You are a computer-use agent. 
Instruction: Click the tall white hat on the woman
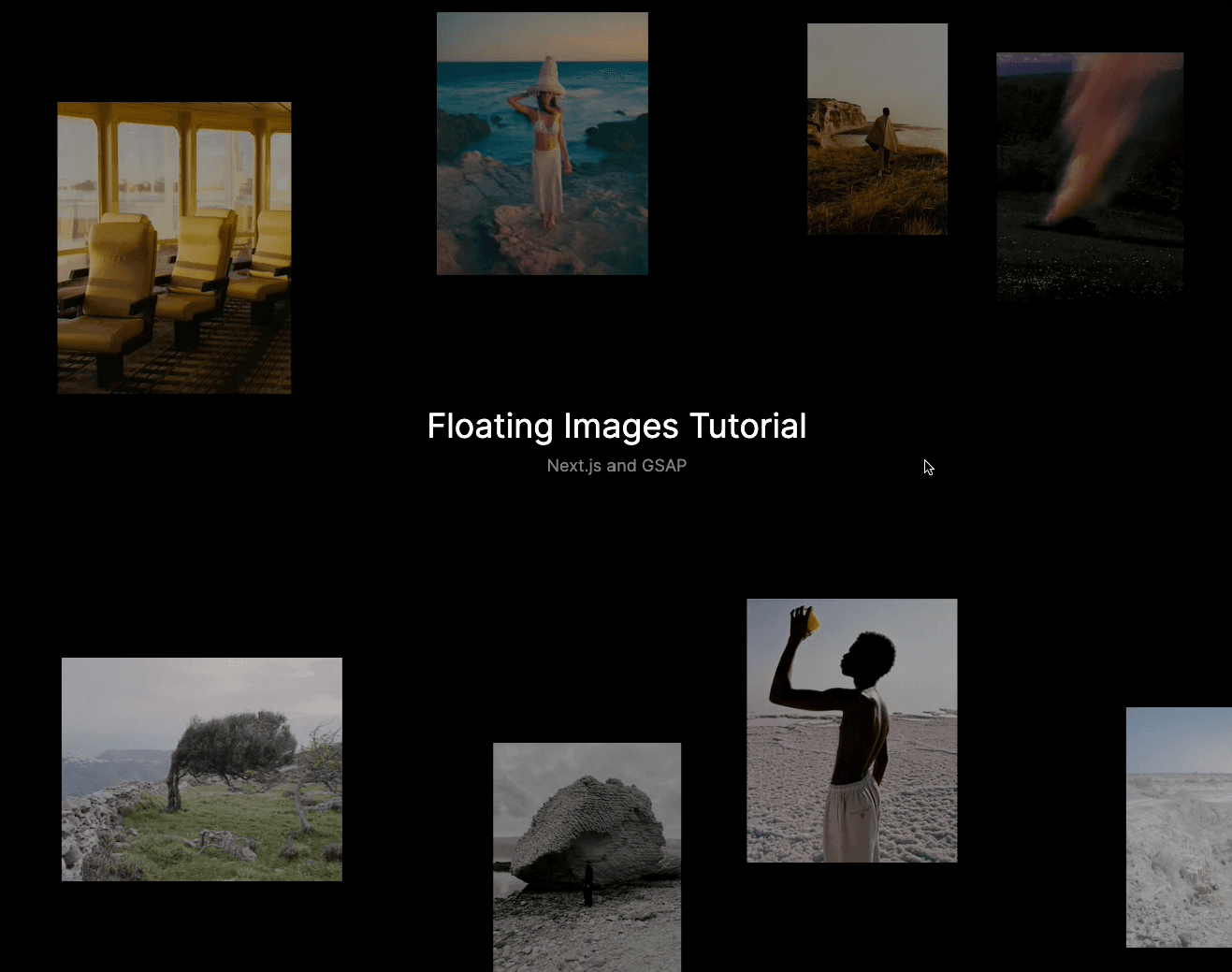click(x=547, y=76)
